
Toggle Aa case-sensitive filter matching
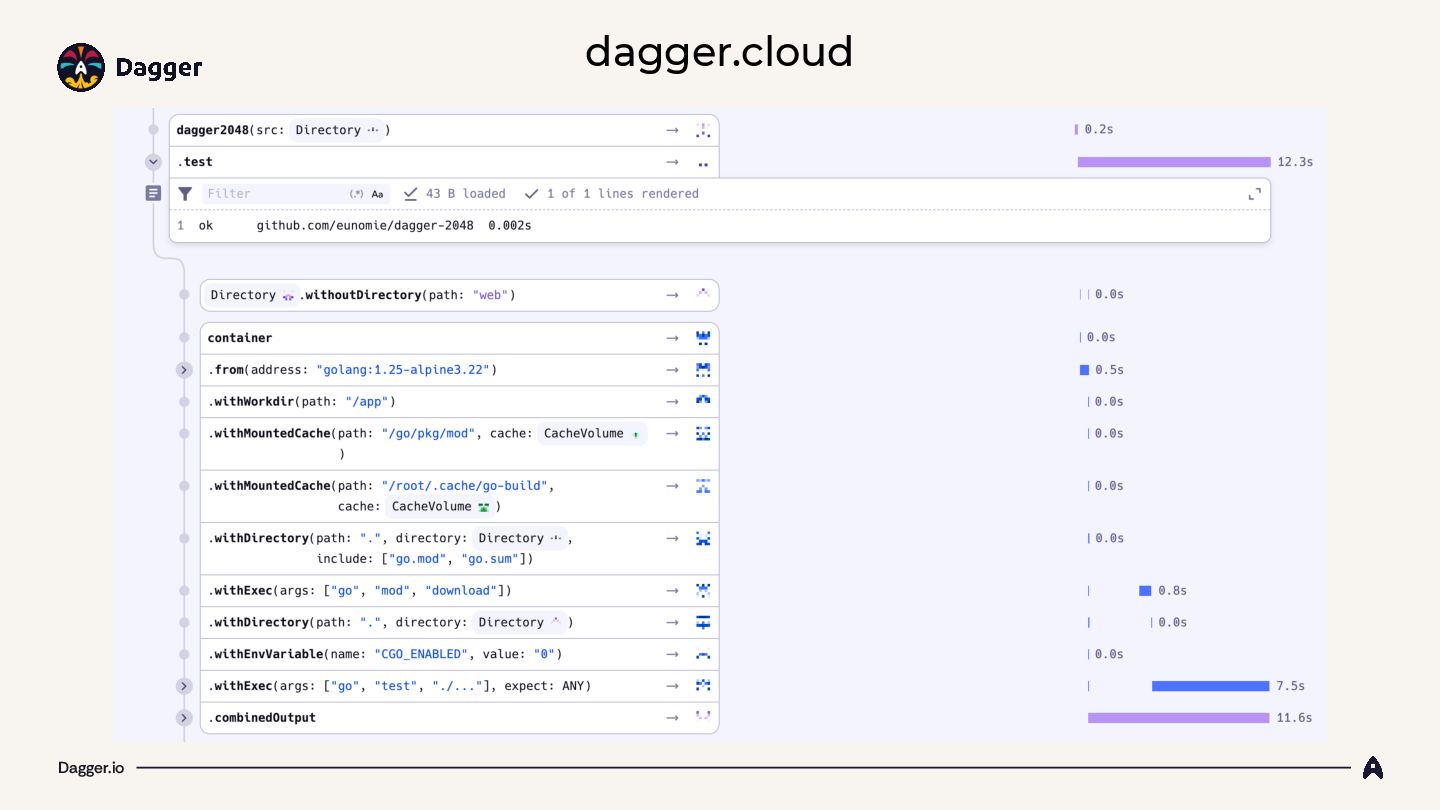377,194
